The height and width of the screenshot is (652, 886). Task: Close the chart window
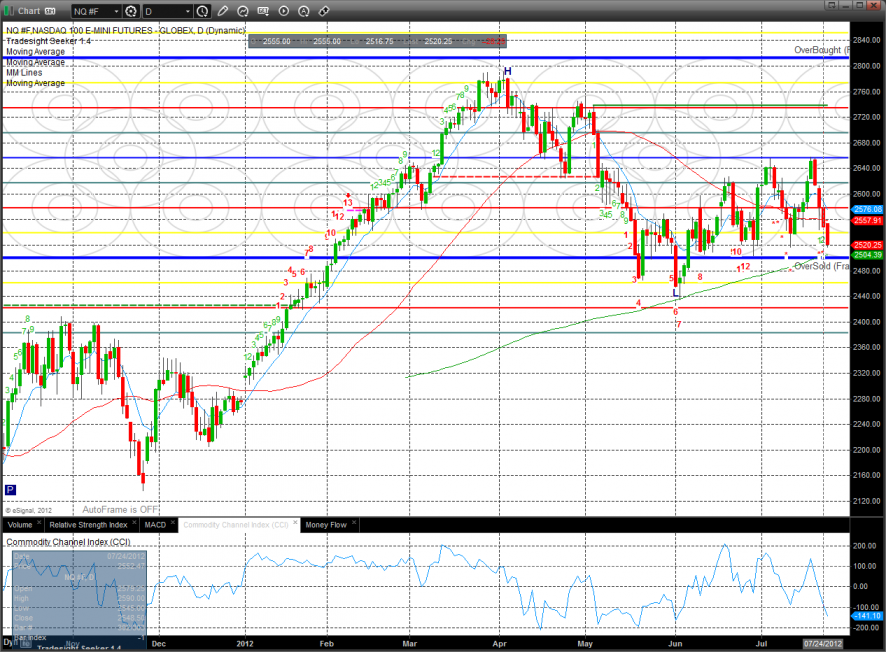coord(874,5)
